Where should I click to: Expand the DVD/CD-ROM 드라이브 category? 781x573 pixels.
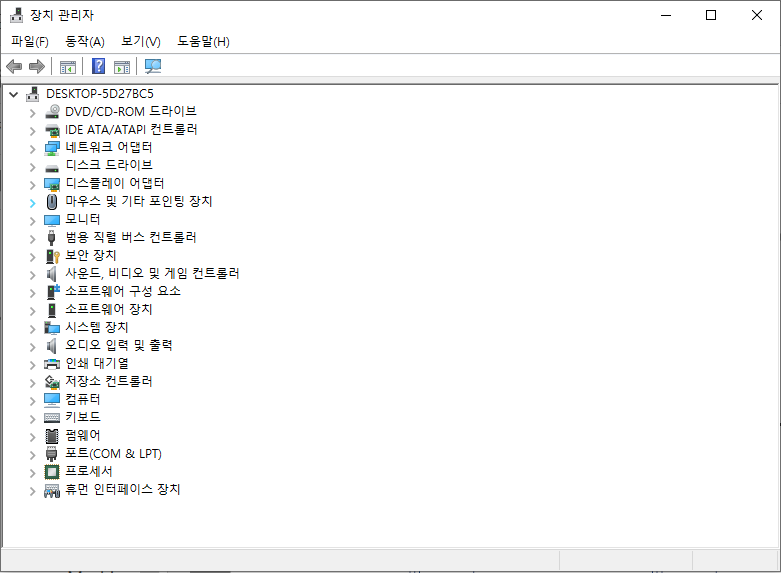[32, 113]
